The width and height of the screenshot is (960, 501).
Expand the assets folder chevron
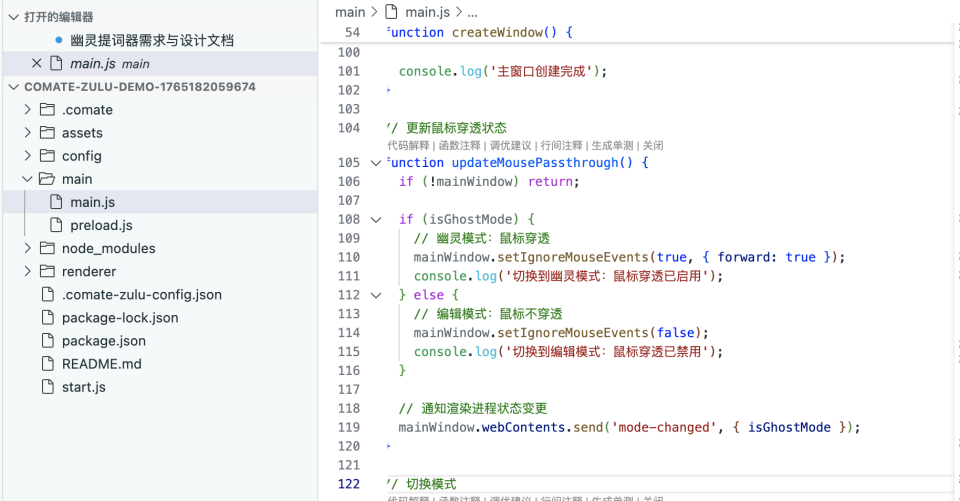coord(28,133)
